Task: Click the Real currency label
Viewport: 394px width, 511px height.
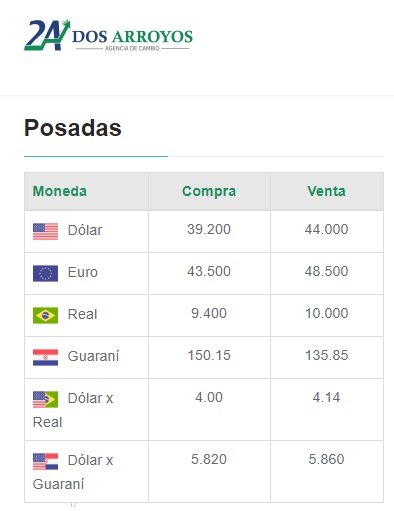Action: [x=82, y=314]
